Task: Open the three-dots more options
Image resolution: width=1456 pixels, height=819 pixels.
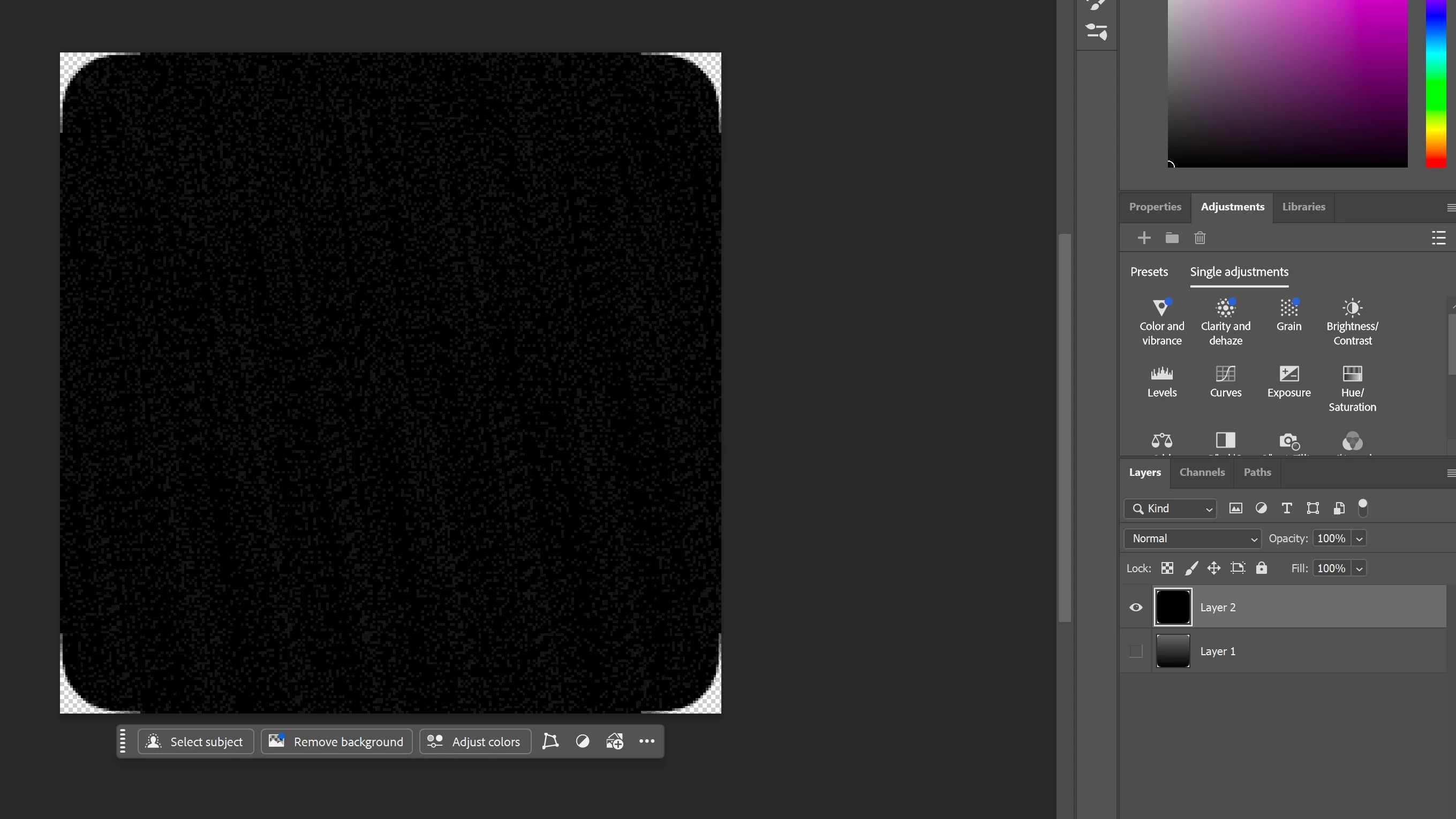Action: (x=647, y=741)
